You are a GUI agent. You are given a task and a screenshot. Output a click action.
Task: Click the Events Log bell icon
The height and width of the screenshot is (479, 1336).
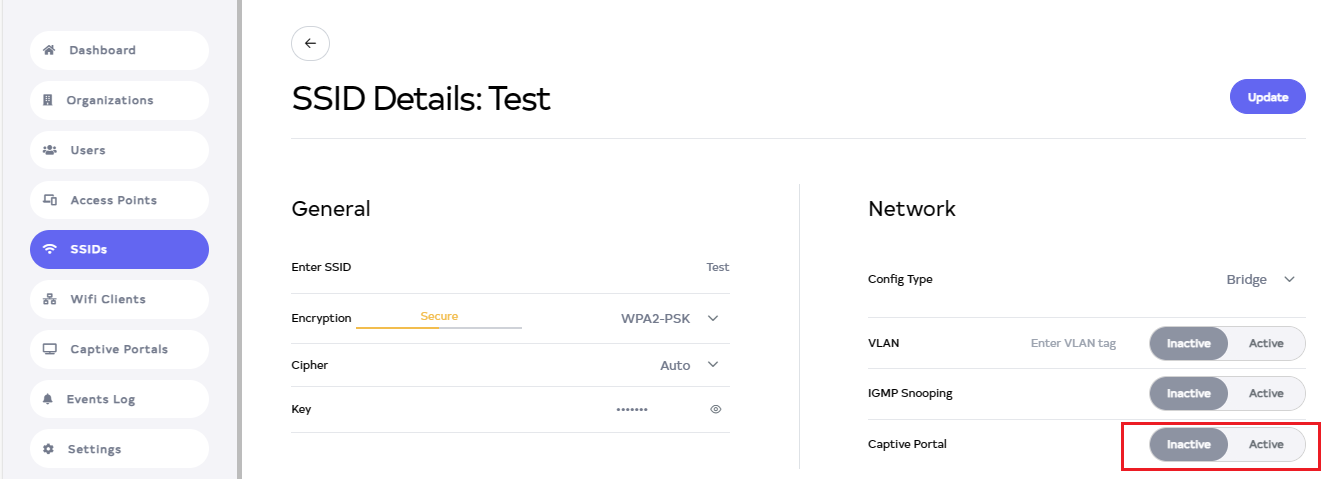[x=48, y=399]
